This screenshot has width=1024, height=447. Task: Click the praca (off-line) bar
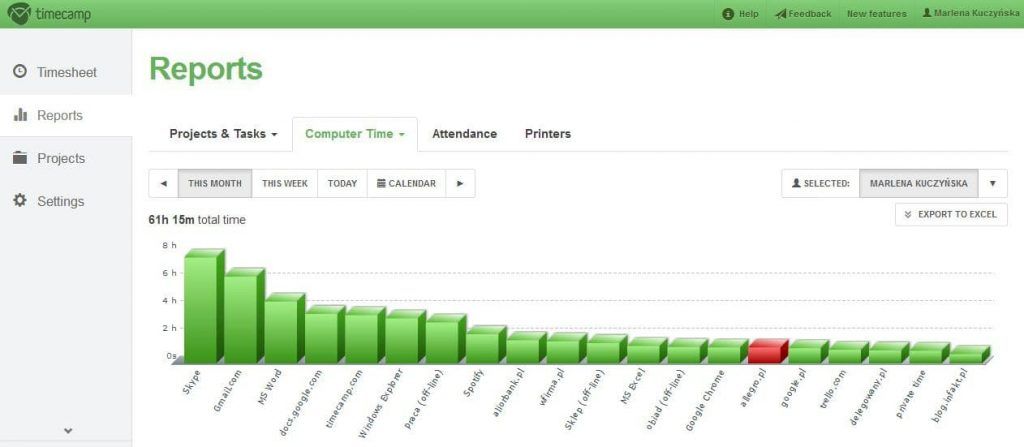coord(445,339)
